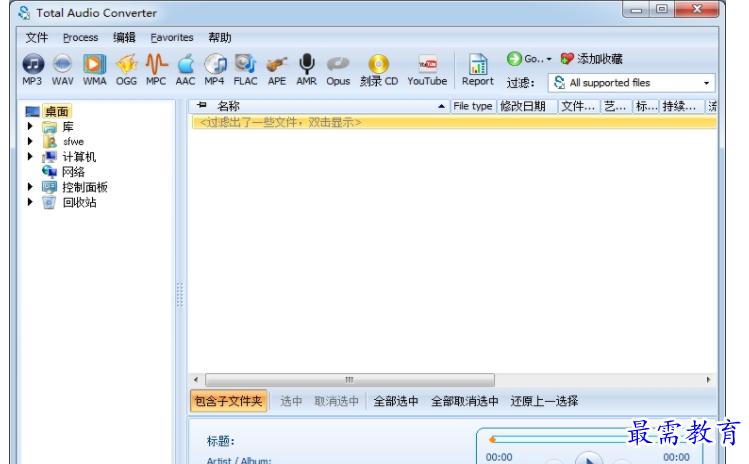Open the 帮助 menu
This screenshot has width=749, height=464.
(220, 37)
